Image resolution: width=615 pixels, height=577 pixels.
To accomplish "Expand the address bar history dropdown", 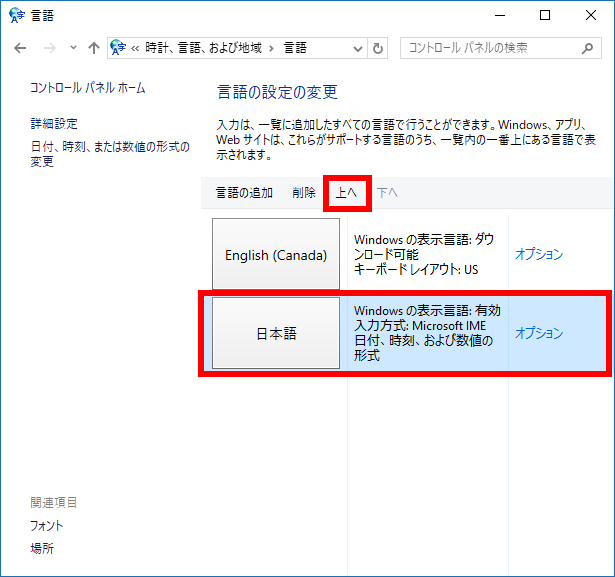I will 358,49.
